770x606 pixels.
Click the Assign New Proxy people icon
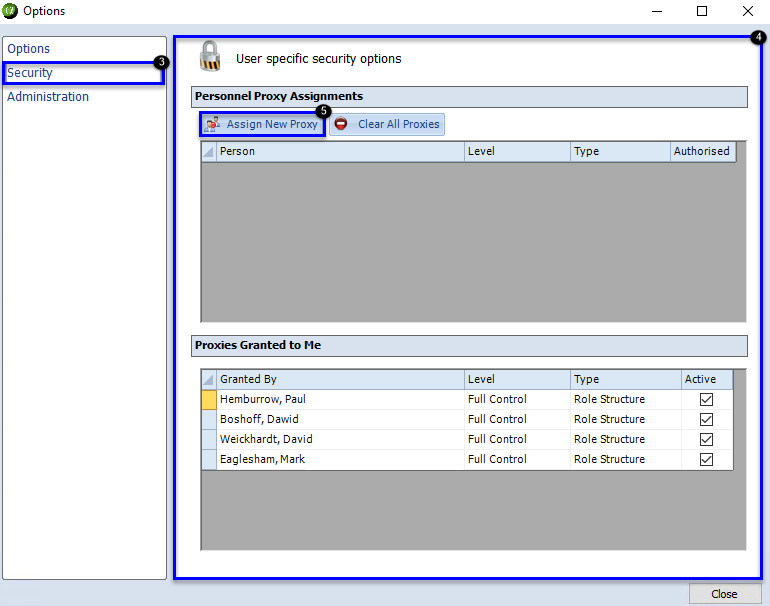(213, 124)
